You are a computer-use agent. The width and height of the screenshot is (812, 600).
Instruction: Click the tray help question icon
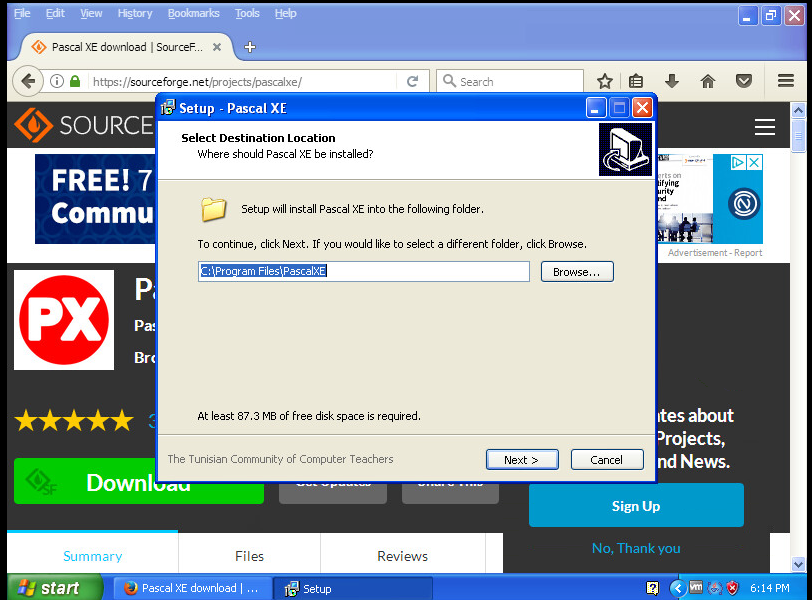pyautogui.click(x=652, y=588)
